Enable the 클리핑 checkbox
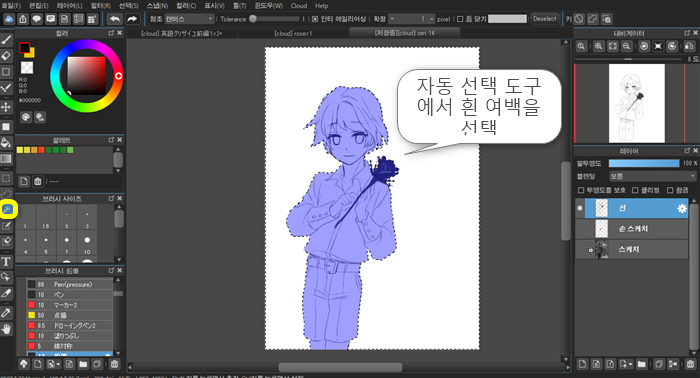The image size is (700, 378). (x=635, y=190)
